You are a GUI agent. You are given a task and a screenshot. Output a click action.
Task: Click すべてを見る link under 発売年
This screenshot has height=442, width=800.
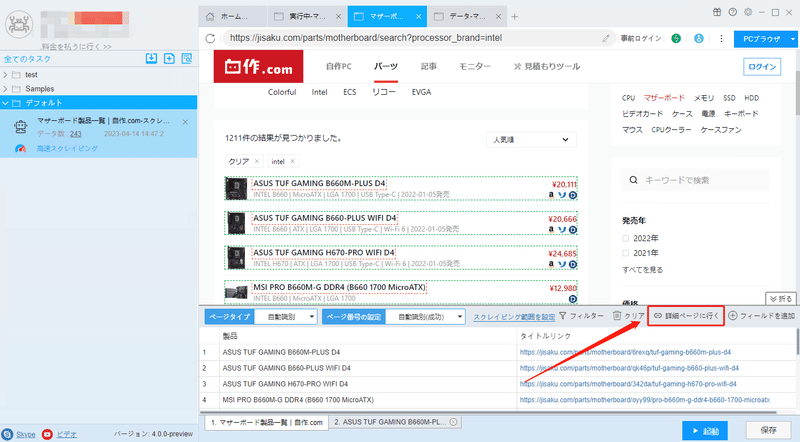(642, 269)
